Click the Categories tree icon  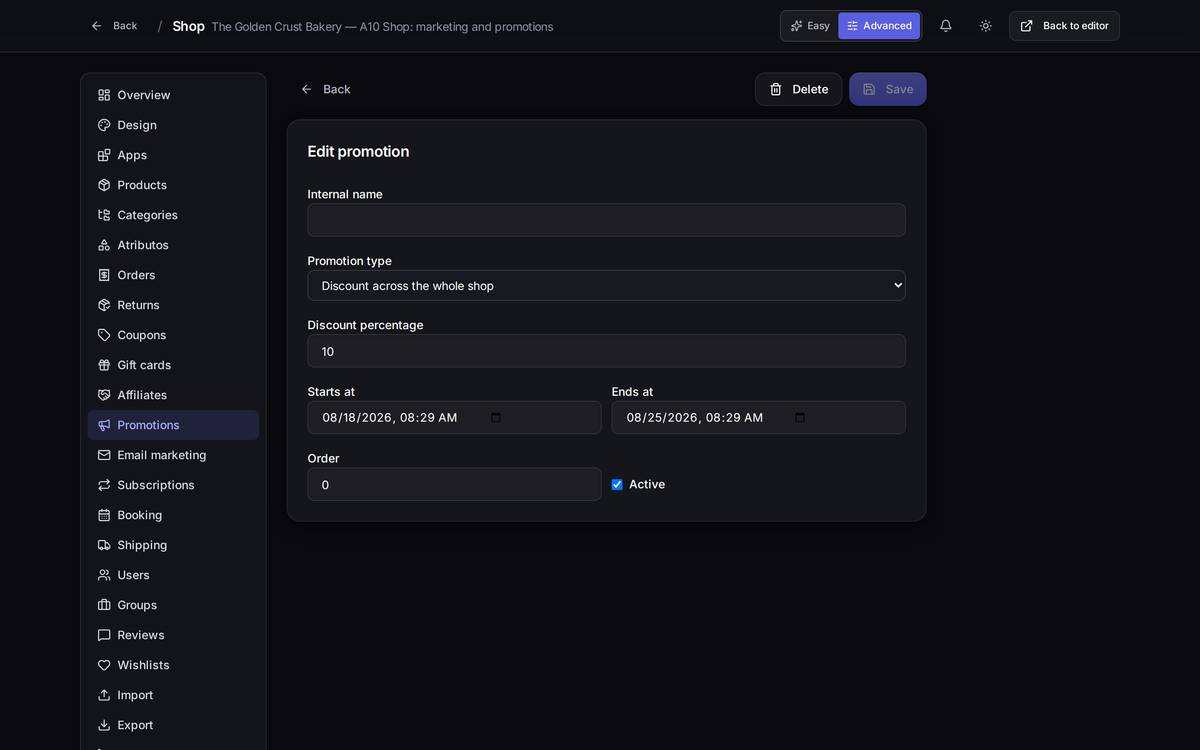click(x=104, y=215)
